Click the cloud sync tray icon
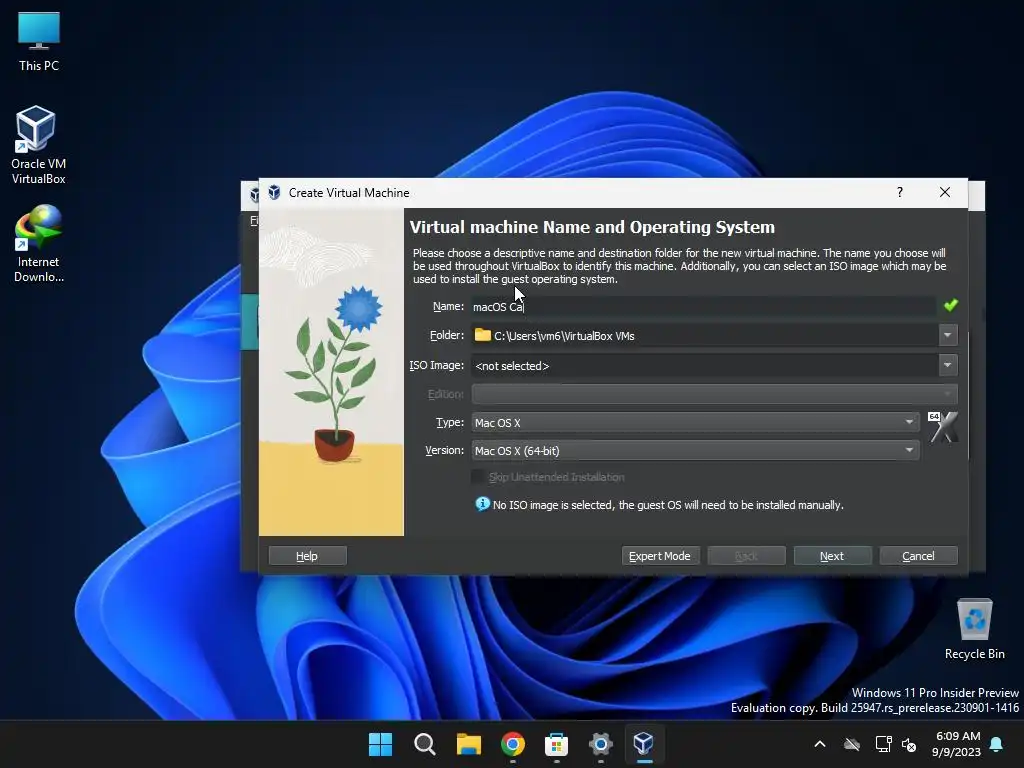Viewport: 1024px width, 768px height. [852, 744]
